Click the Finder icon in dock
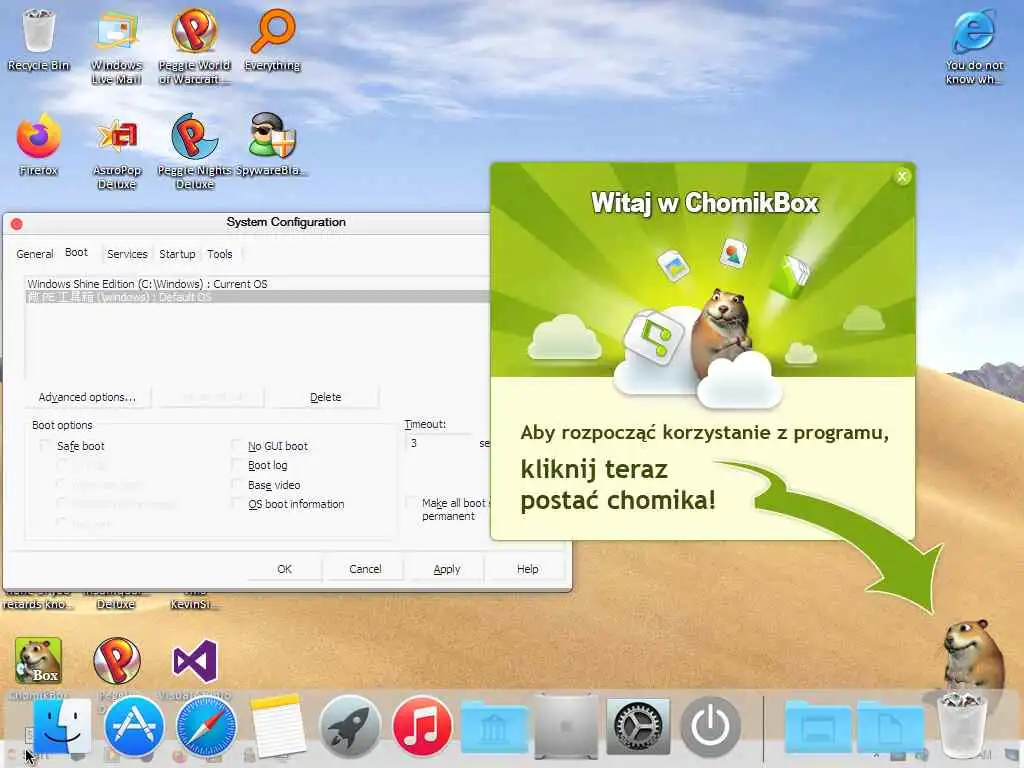Viewport: 1024px width, 768px height. point(61,726)
